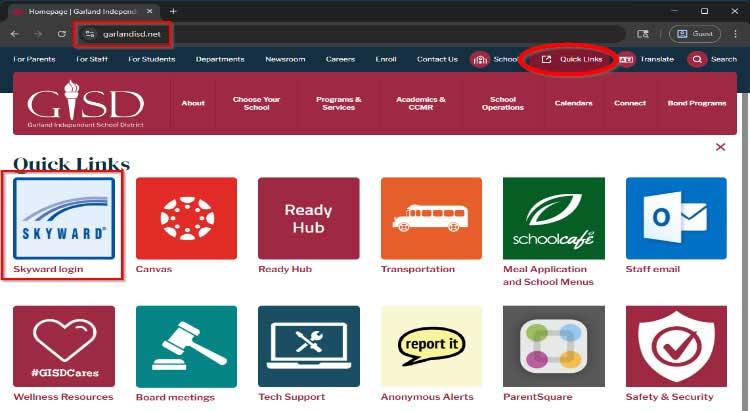
Task: Open Choose Your School menu
Action: pyautogui.click(x=256, y=103)
